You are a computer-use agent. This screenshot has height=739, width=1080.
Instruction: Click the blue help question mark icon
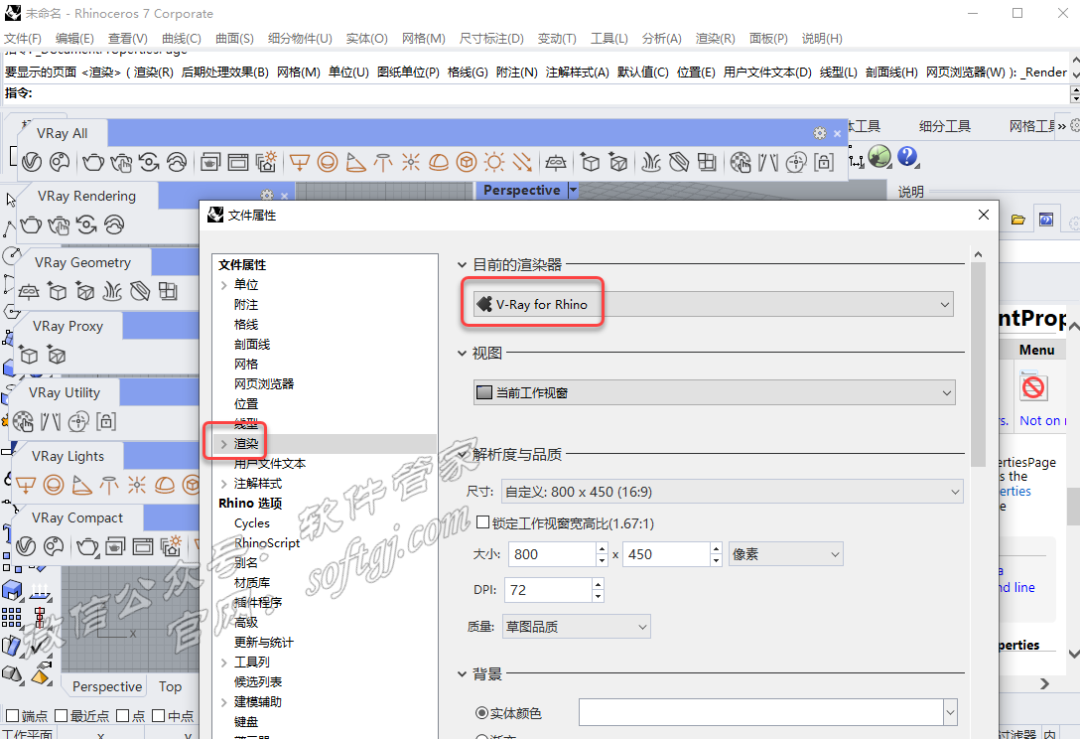pyautogui.click(x=907, y=157)
